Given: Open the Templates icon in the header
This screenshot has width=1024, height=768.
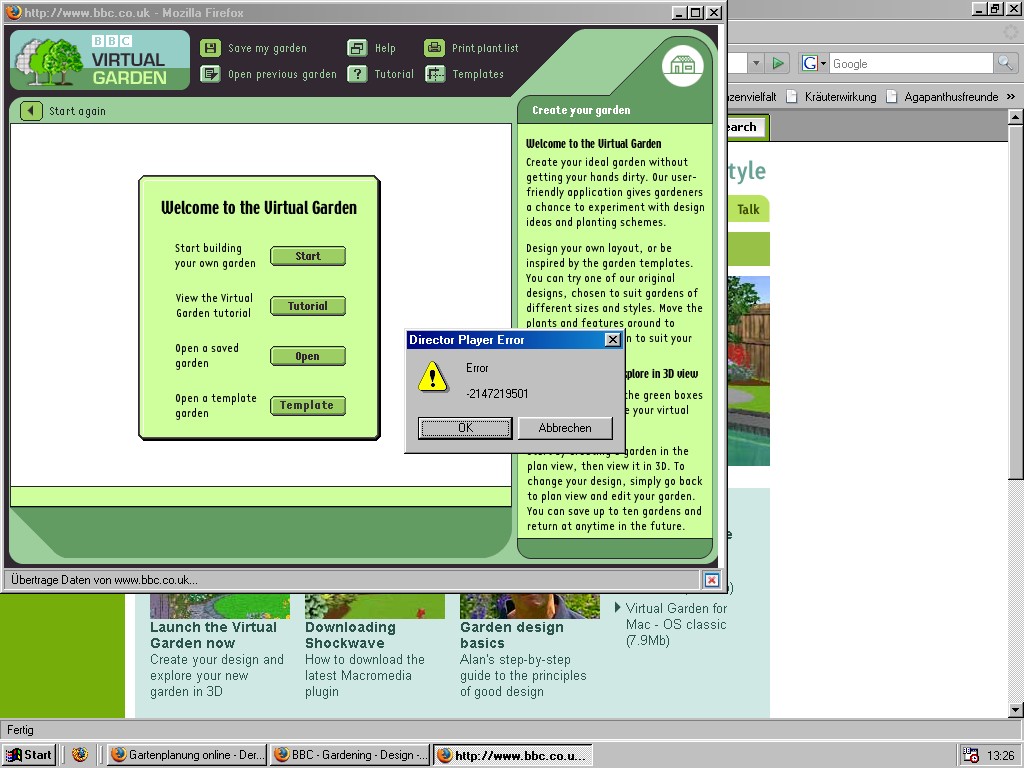Looking at the screenshot, I should pyautogui.click(x=435, y=74).
